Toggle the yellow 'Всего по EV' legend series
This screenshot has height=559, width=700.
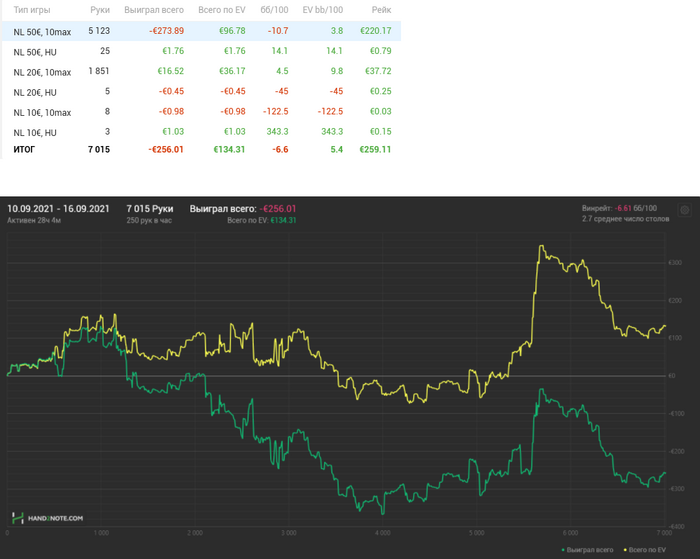644,550
